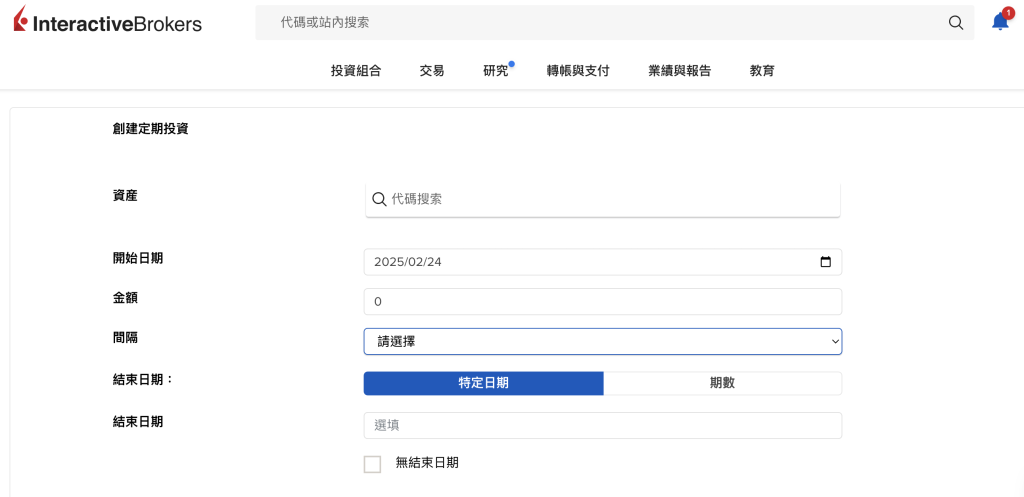Select the 特定日期 toggle option

tap(483, 383)
